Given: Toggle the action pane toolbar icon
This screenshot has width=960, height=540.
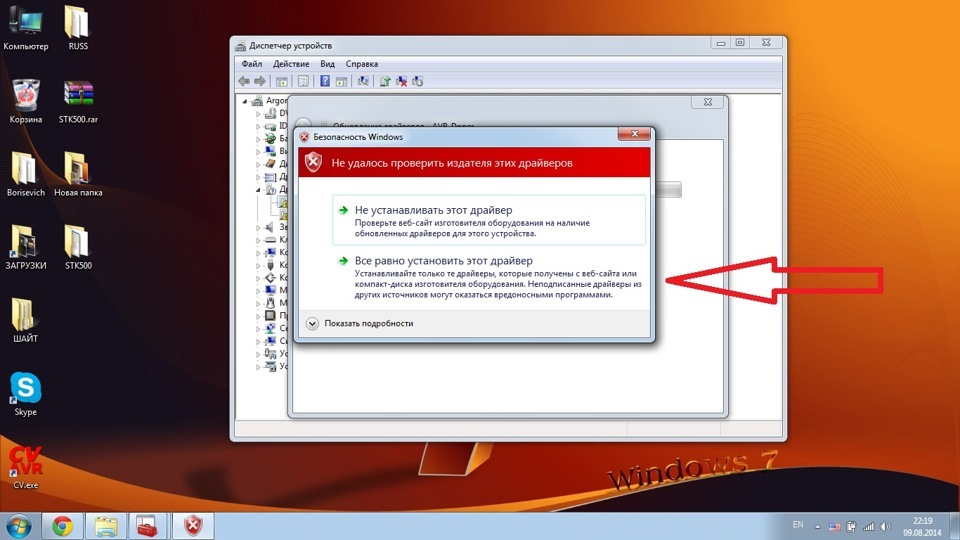Looking at the screenshot, I should (342, 81).
